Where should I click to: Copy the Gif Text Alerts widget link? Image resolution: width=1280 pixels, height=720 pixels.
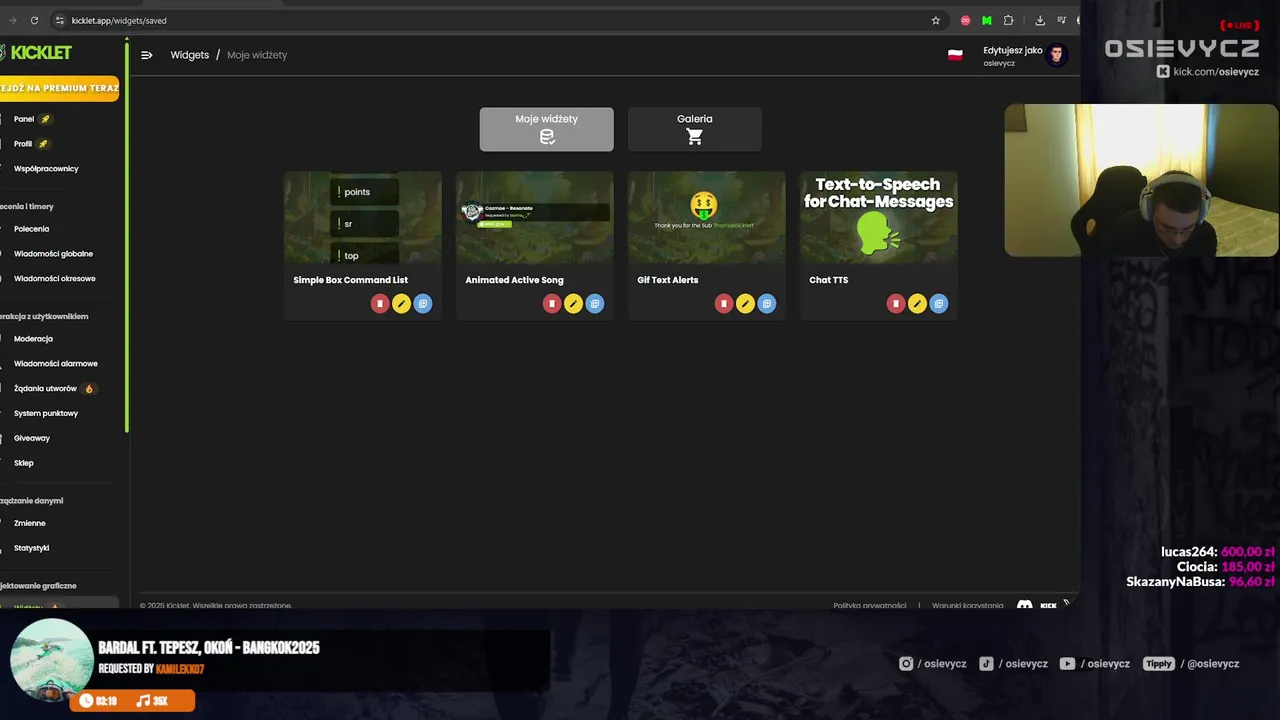point(767,304)
